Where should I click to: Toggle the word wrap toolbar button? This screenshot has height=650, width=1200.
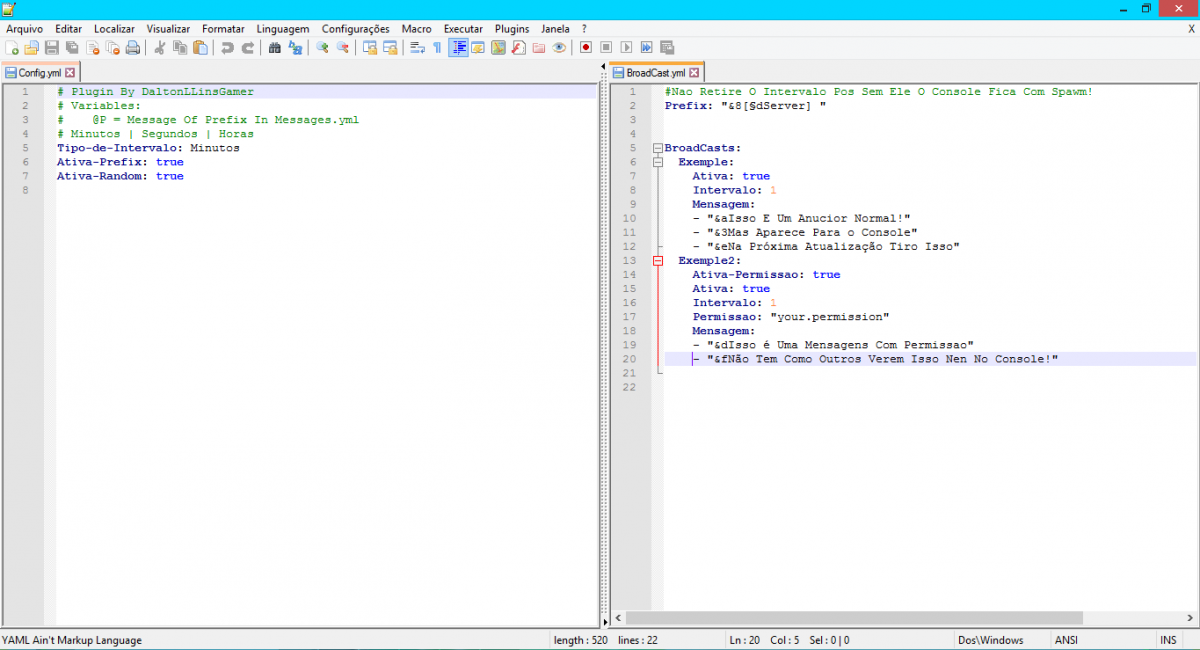pos(417,47)
